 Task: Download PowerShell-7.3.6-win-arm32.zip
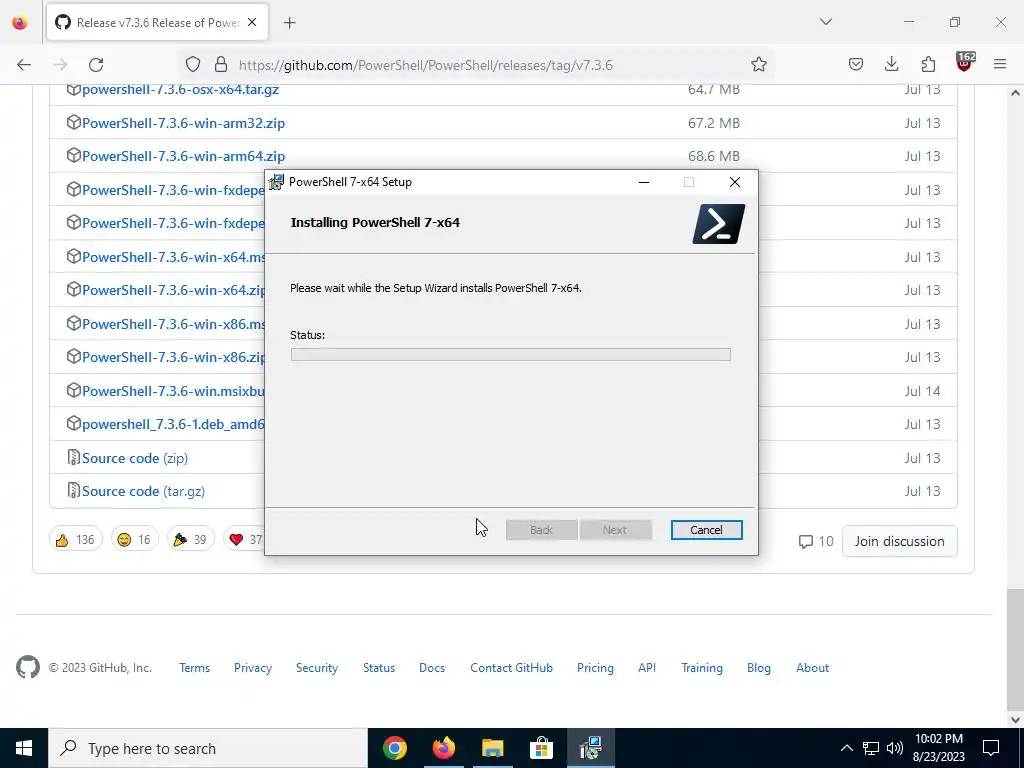coord(184,123)
